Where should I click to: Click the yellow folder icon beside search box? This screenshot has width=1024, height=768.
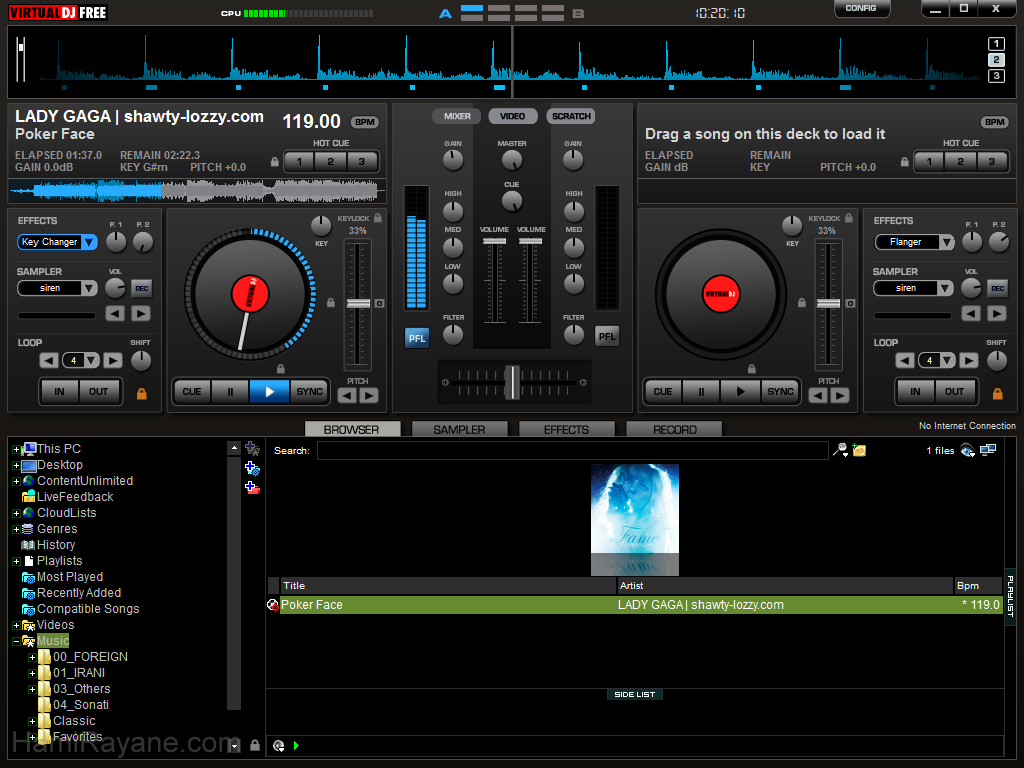click(x=859, y=450)
